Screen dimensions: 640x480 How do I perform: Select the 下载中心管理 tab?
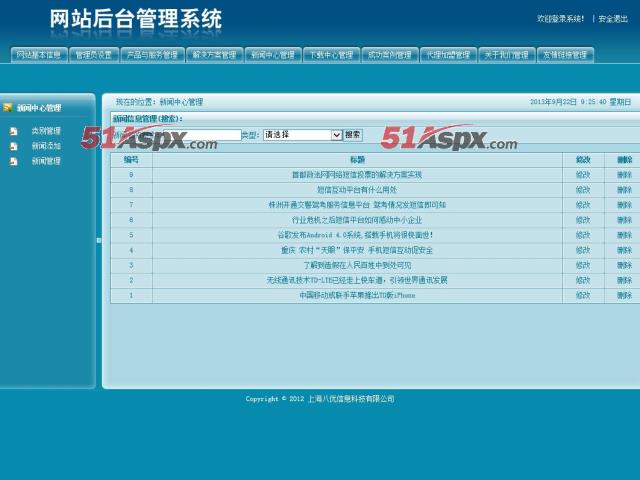(x=331, y=55)
